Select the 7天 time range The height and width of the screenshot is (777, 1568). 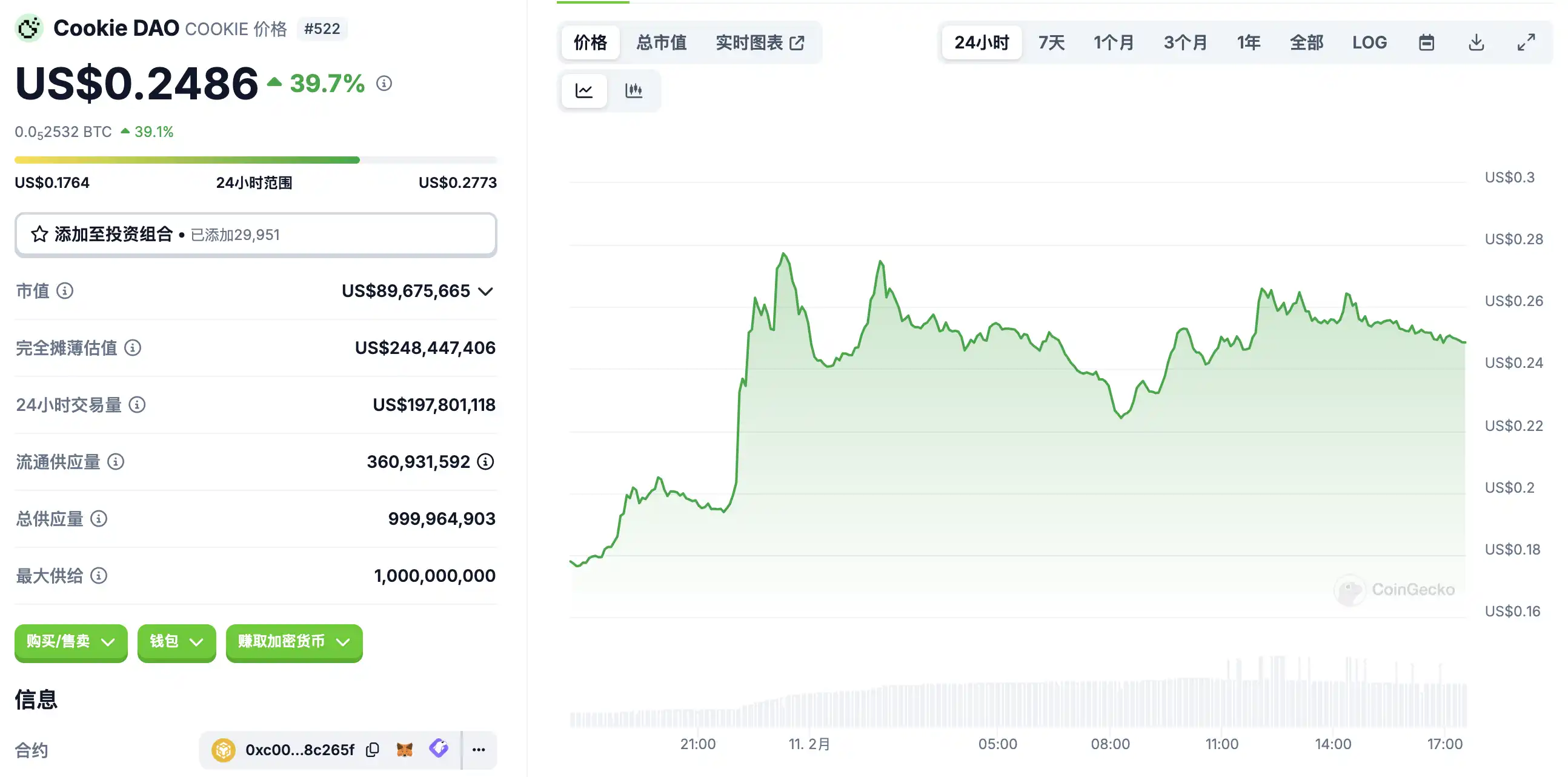tap(1051, 42)
